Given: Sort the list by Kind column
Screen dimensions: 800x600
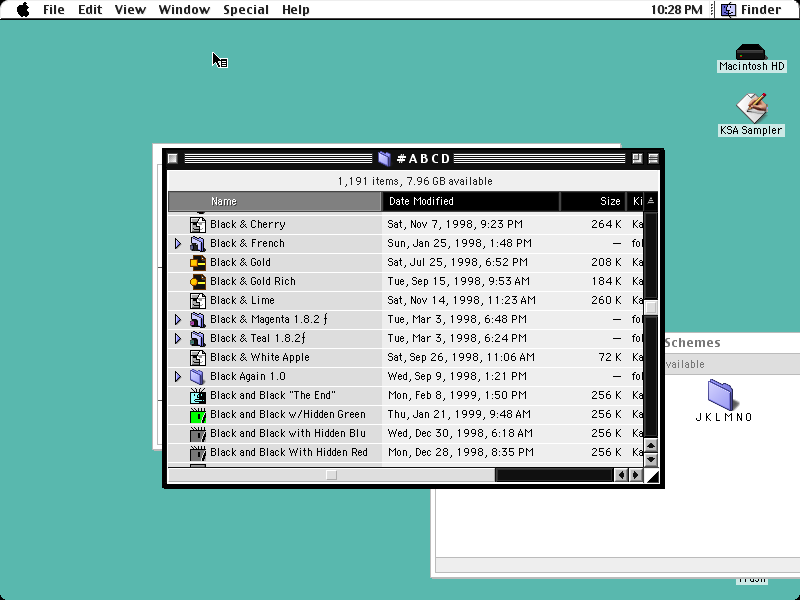Looking at the screenshot, I should point(635,202).
